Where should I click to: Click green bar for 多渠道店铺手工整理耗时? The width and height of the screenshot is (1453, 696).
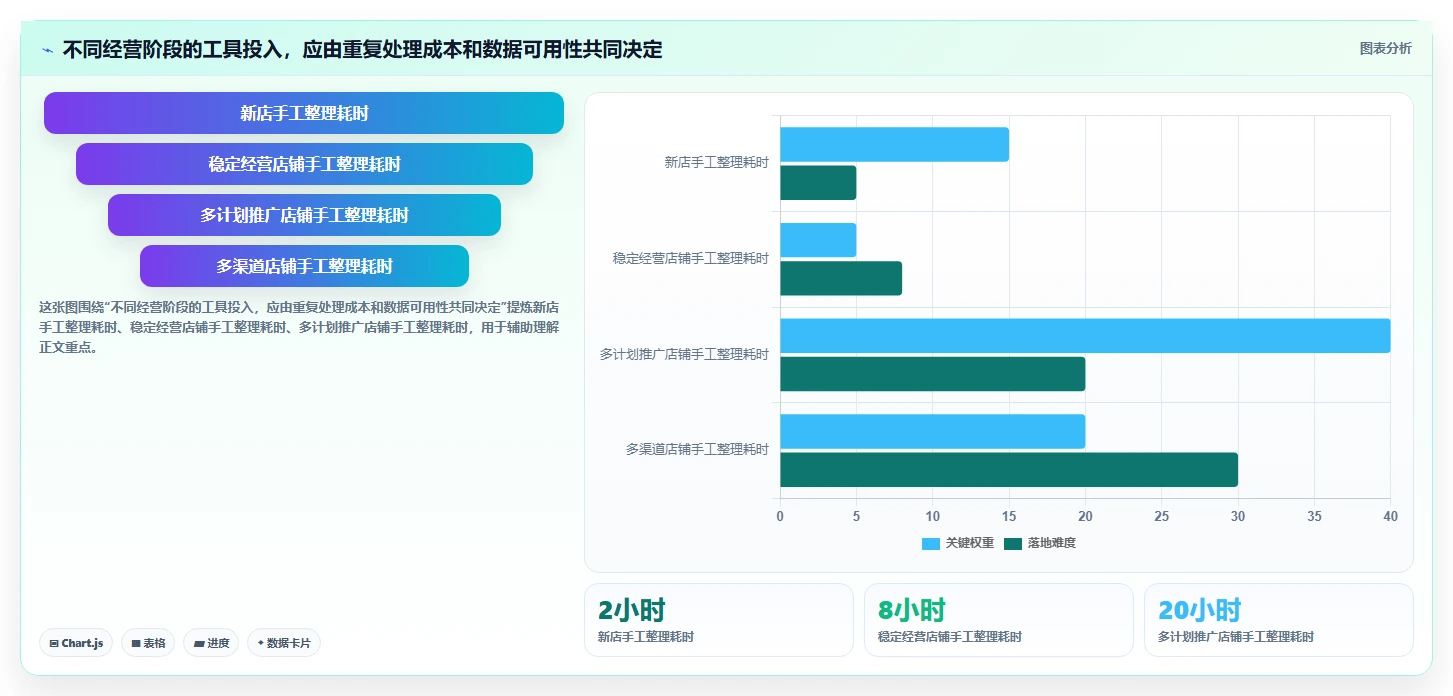(x=1009, y=470)
